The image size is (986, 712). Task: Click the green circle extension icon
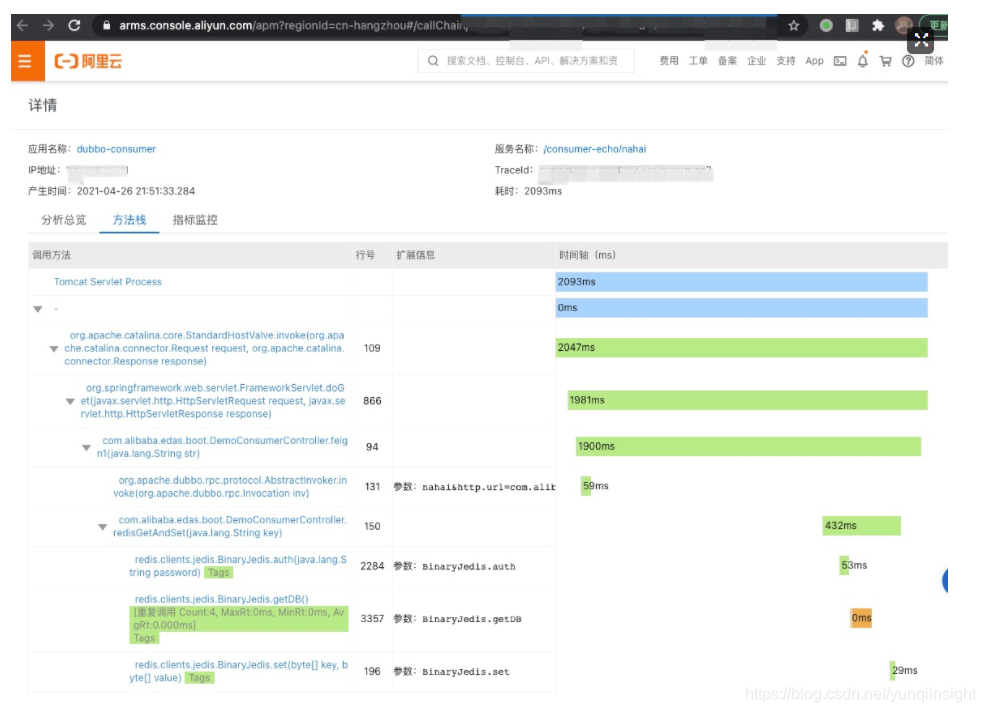coord(826,25)
